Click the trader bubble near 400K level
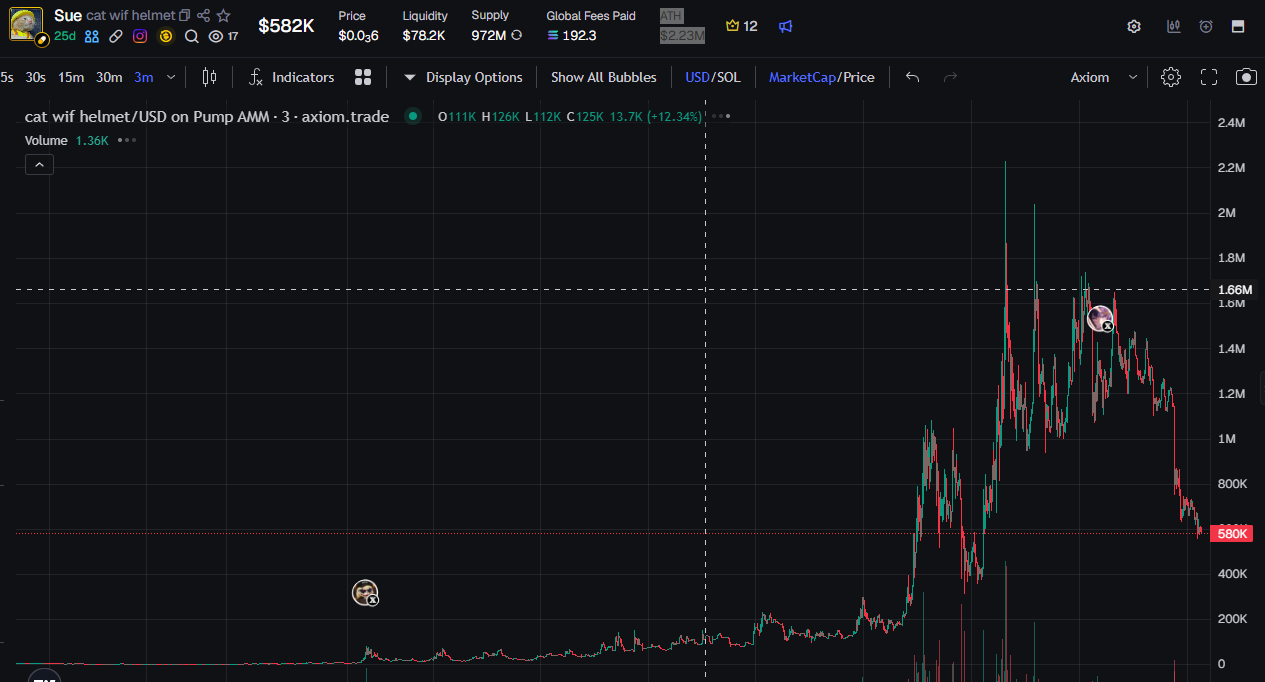Screen dimensions: 1265x682 click(x=366, y=593)
